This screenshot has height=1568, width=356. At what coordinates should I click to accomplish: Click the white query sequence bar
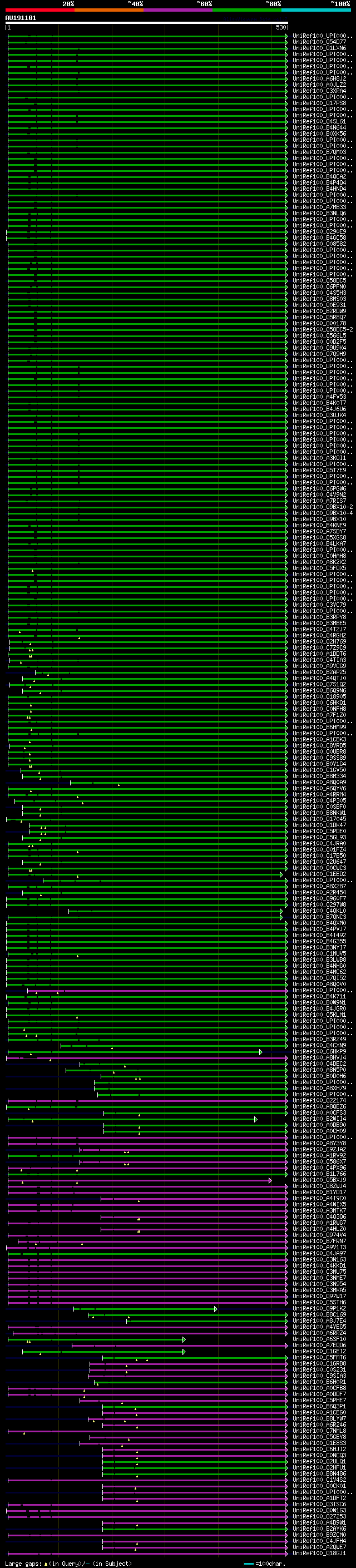[x=147, y=22]
